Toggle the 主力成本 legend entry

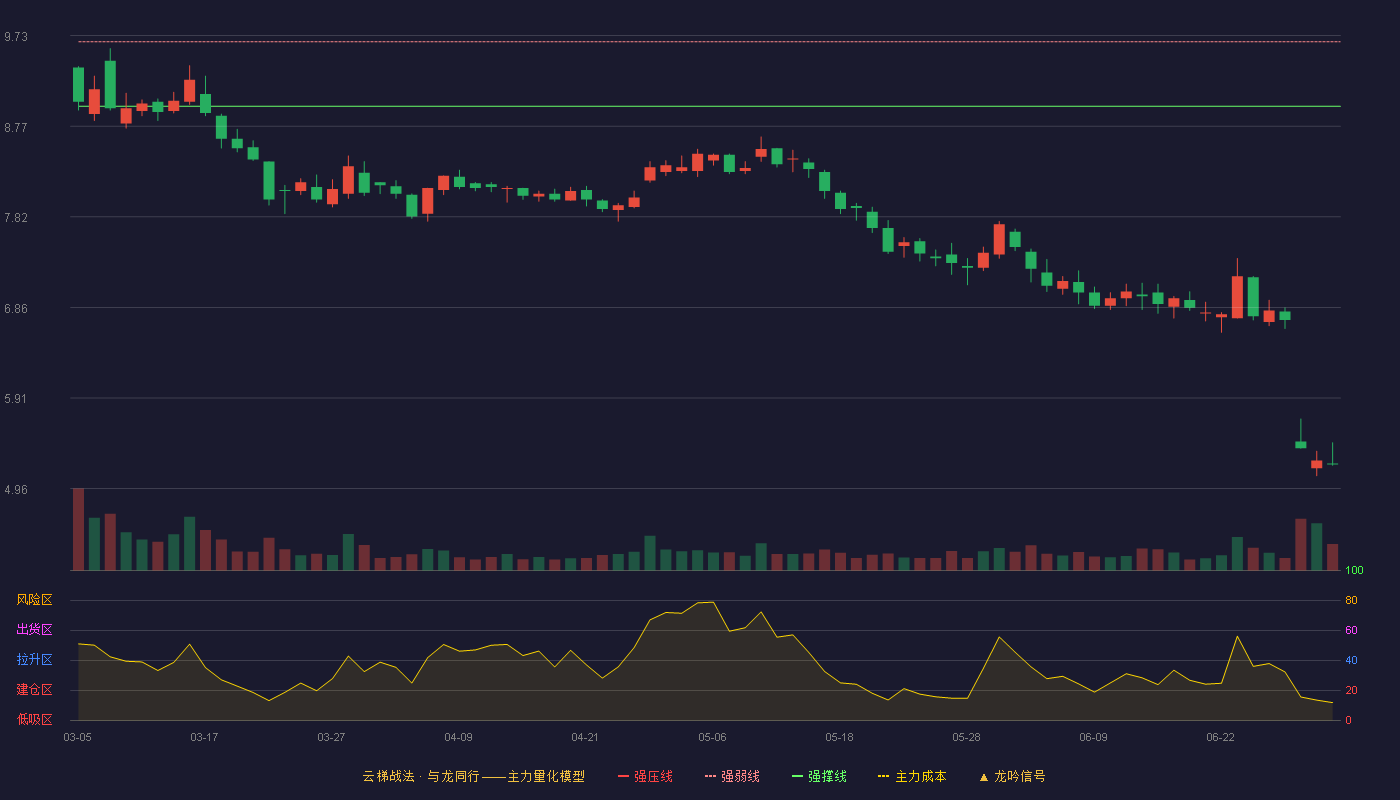912,776
